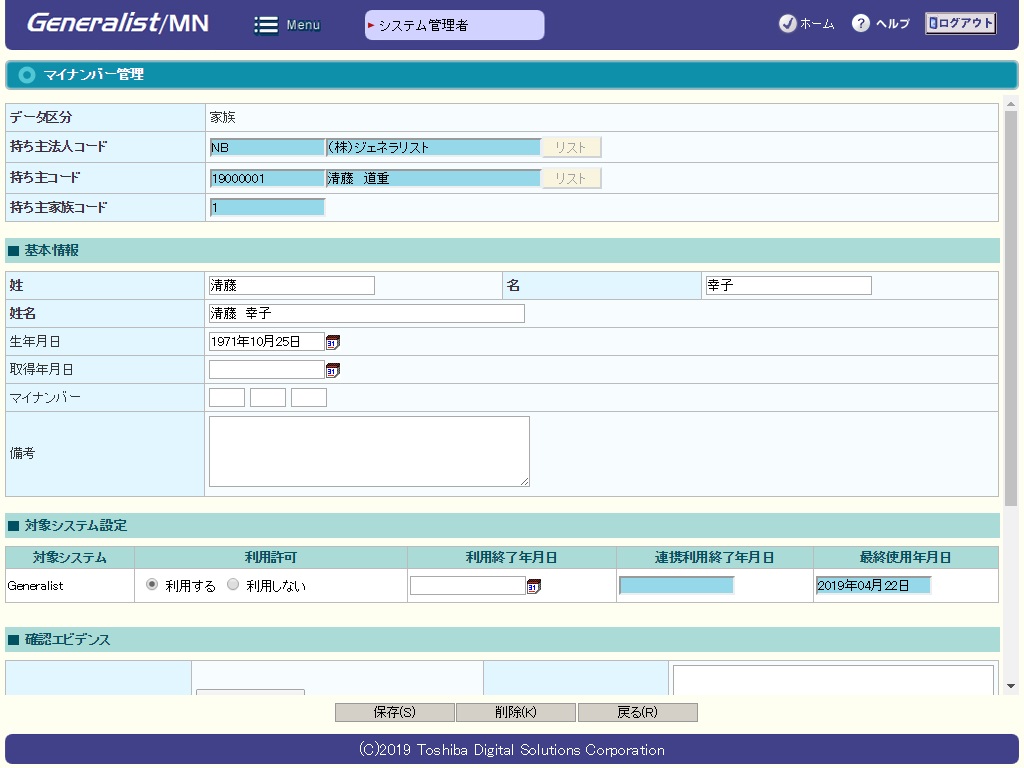Select the 利用する radio button
The height and width of the screenshot is (768, 1024).
[x=152, y=585]
